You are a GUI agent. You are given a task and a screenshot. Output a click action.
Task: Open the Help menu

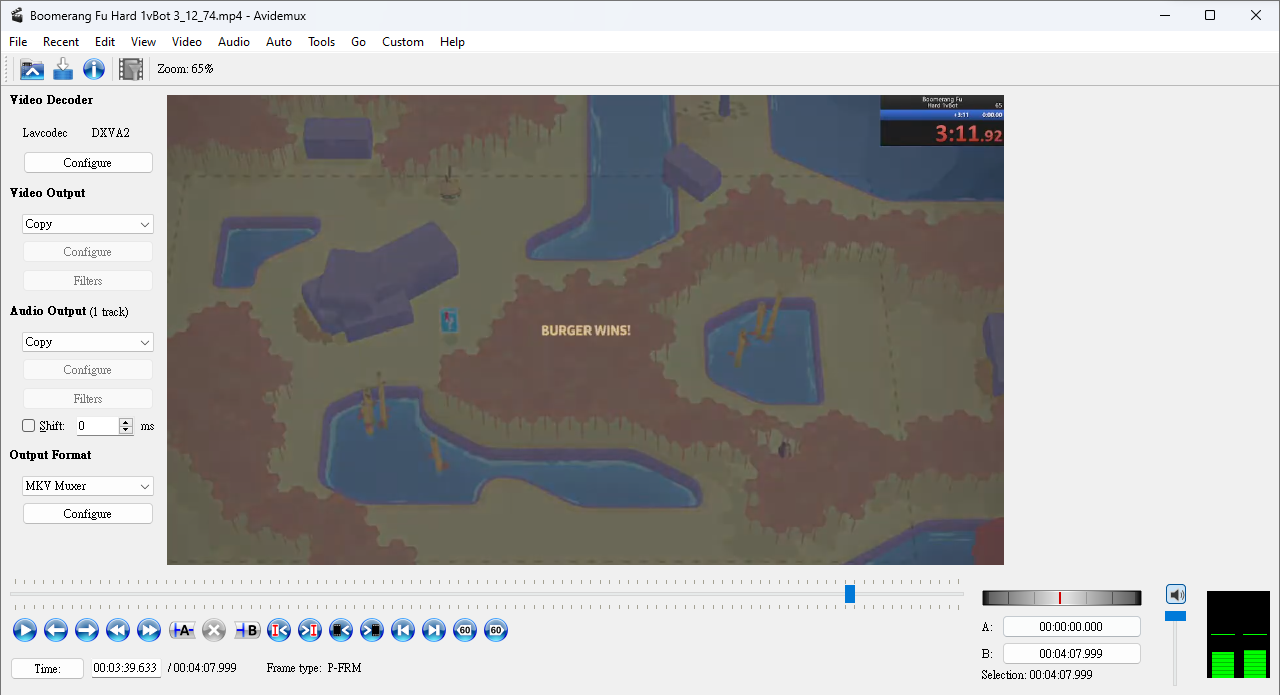pos(453,42)
